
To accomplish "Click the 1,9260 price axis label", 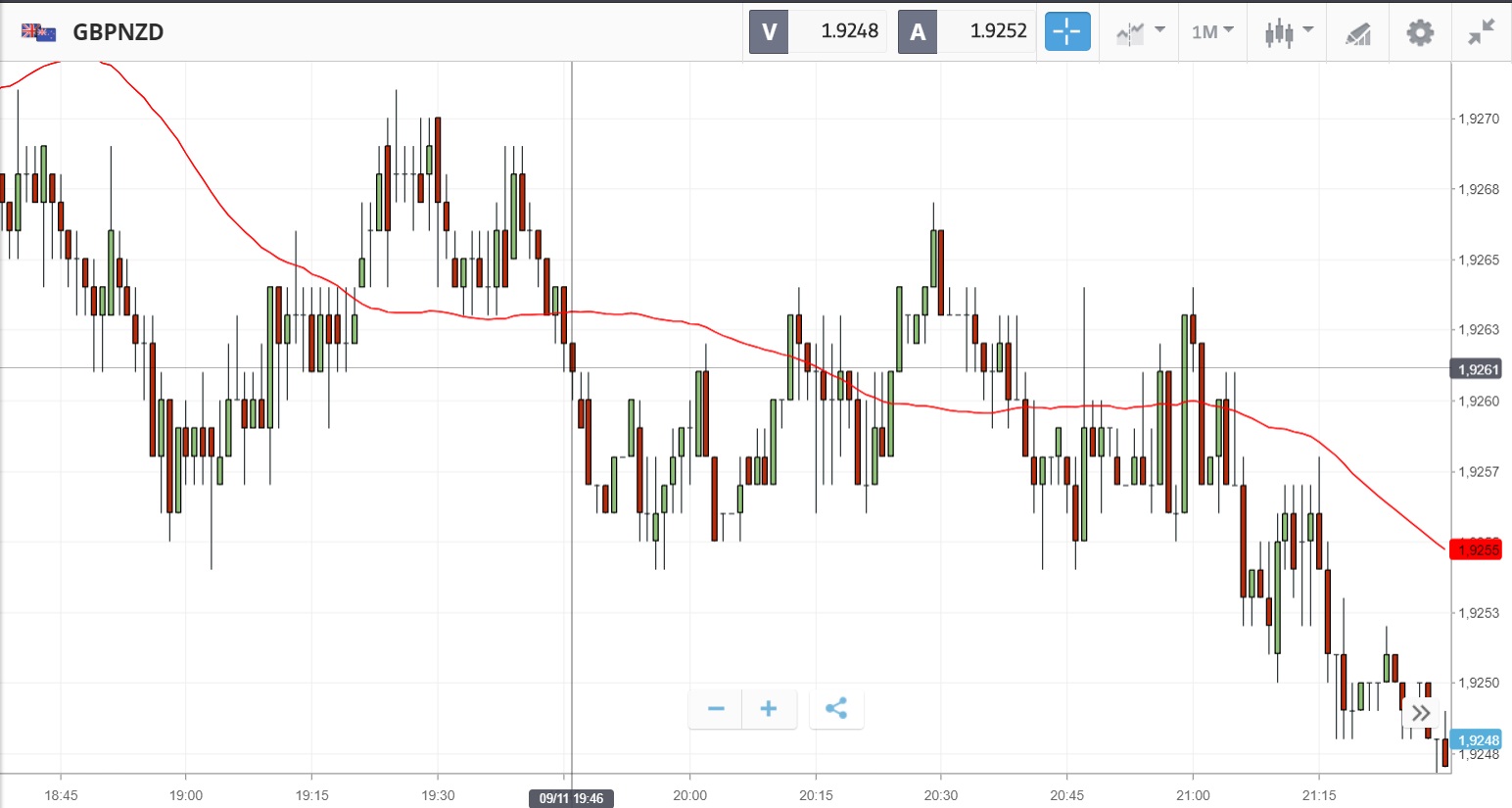I will pyautogui.click(x=1479, y=401).
